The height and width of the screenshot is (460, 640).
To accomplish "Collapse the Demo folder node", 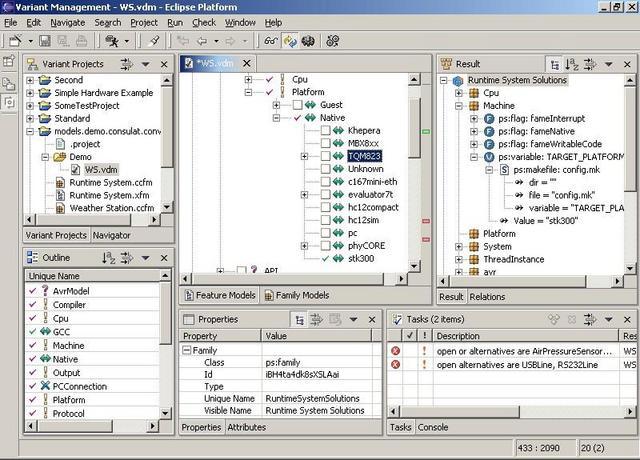I will pos(45,157).
